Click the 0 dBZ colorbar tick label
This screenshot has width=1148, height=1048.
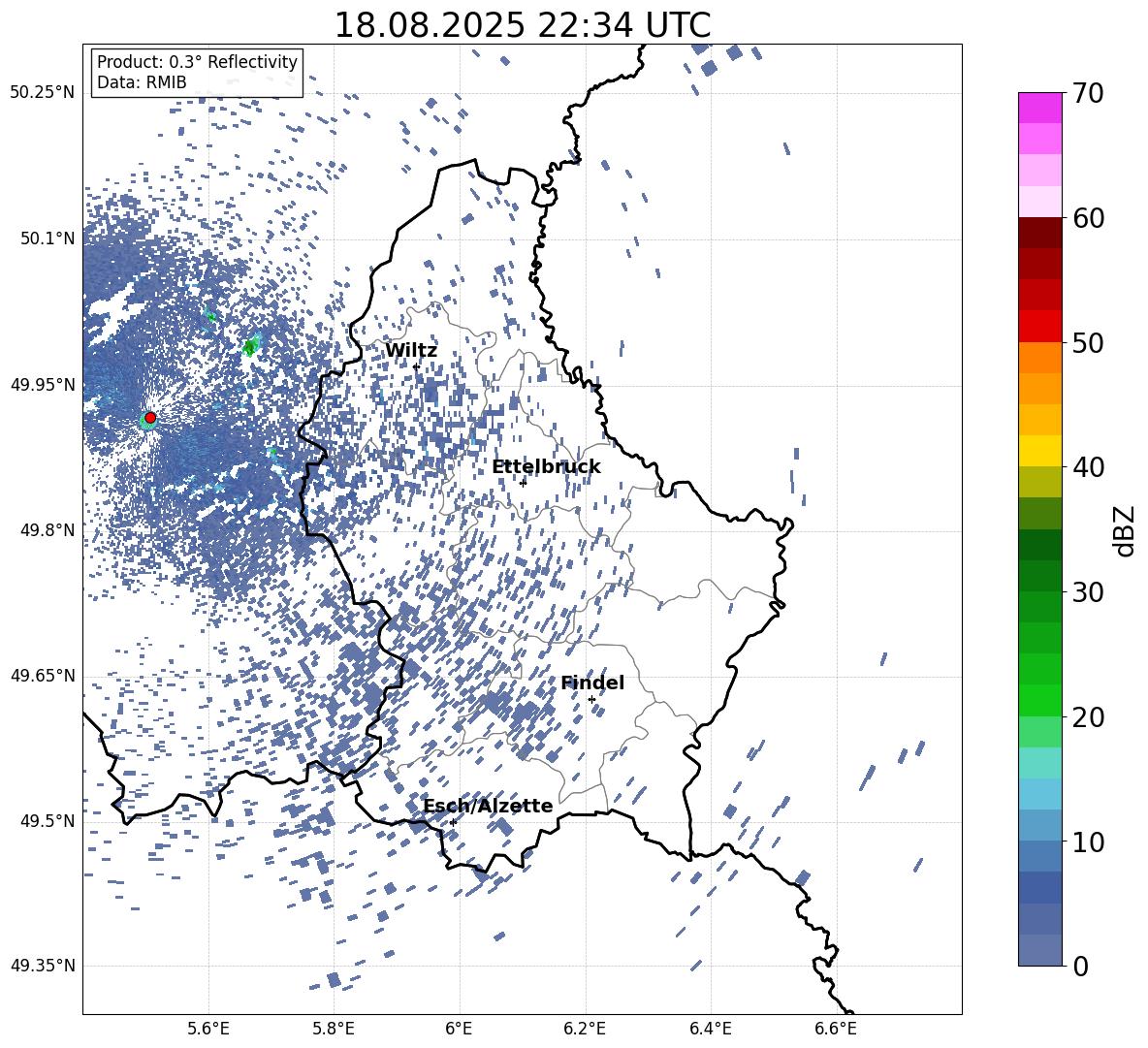(1080, 966)
